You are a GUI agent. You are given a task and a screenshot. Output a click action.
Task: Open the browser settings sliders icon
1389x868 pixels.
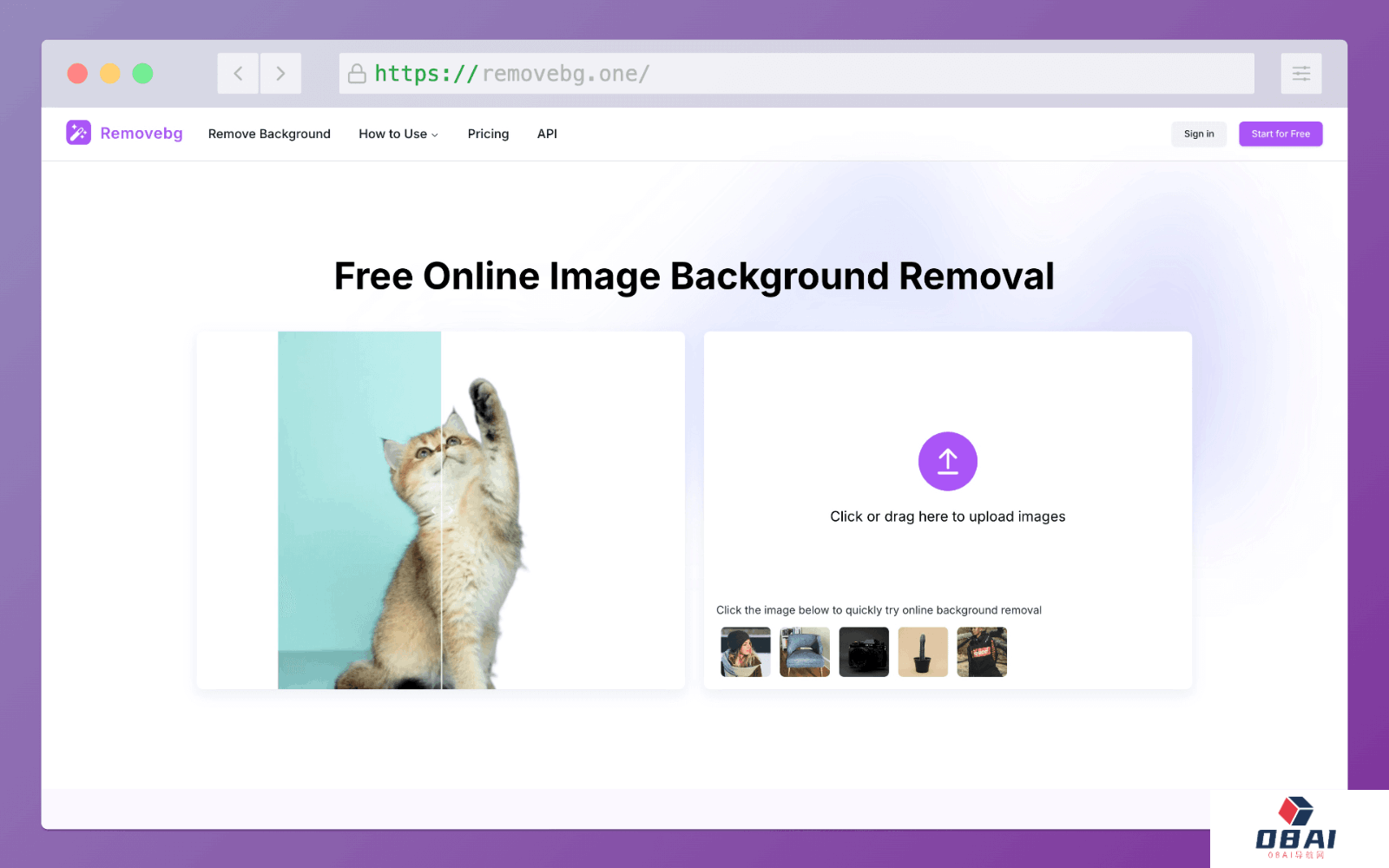1300,73
